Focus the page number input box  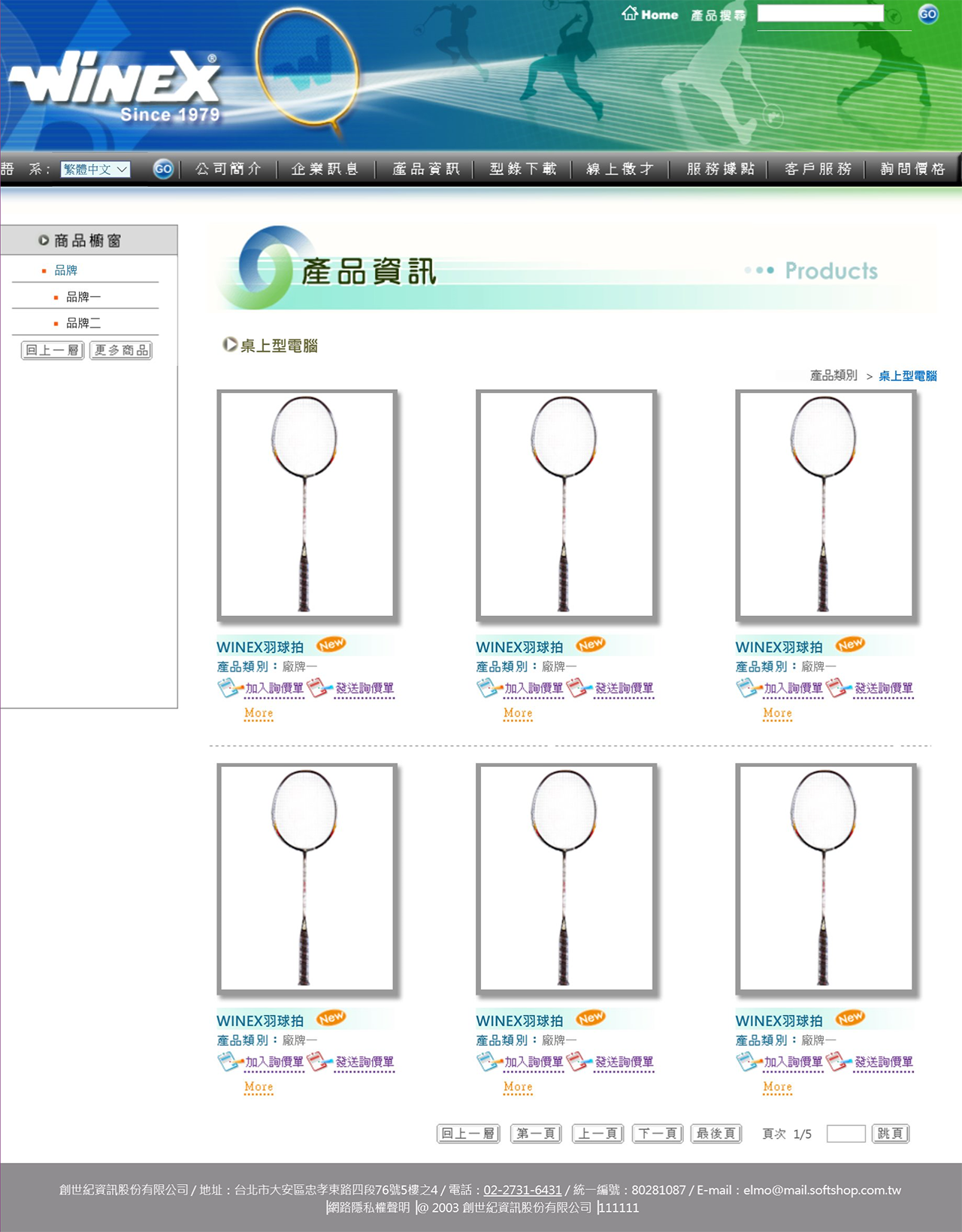click(x=846, y=1134)
